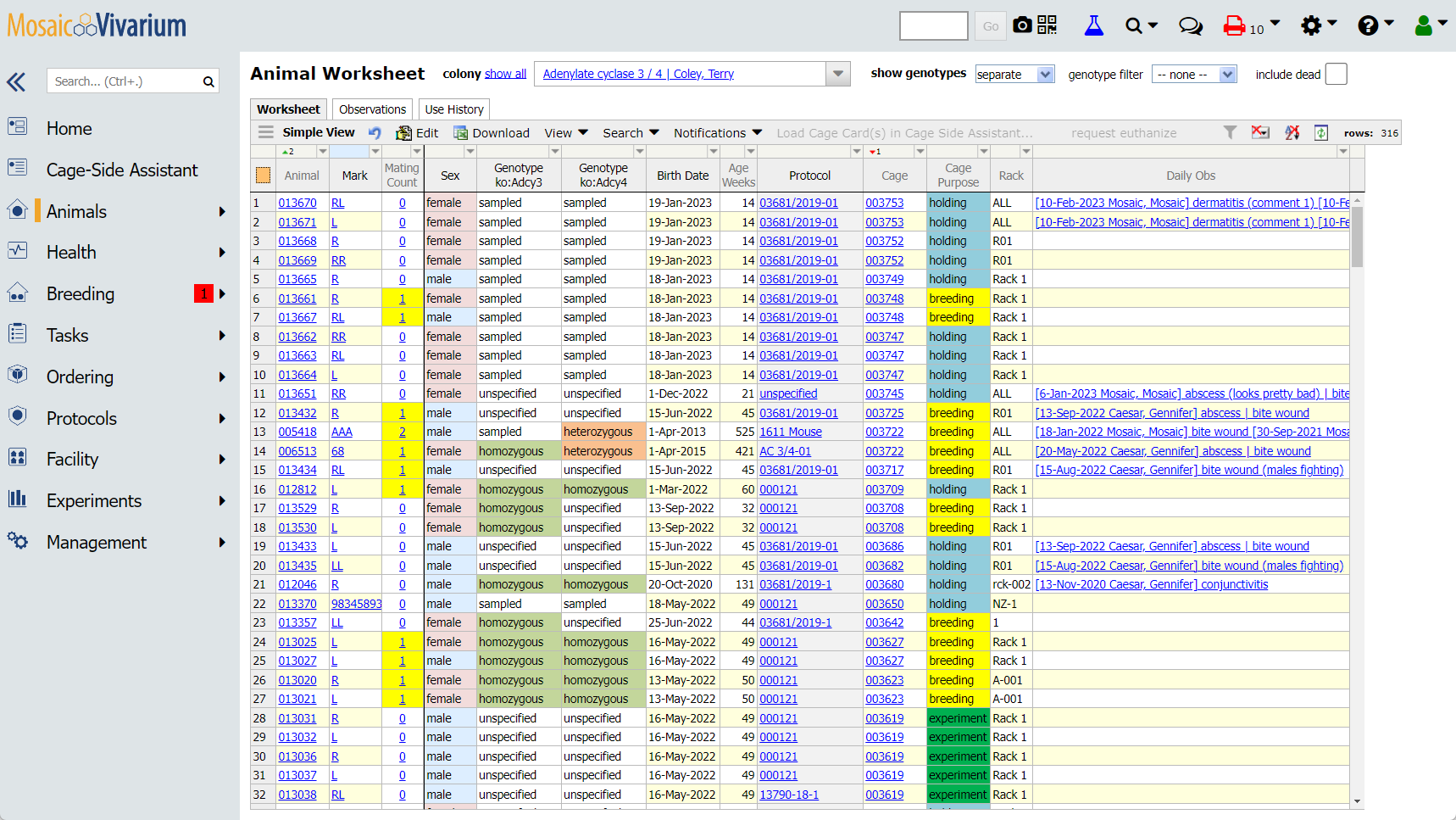The image size is (1456, 820).
Task: Click the Birth Date column header
Action: pyautogui.click(x=682, y=176)
